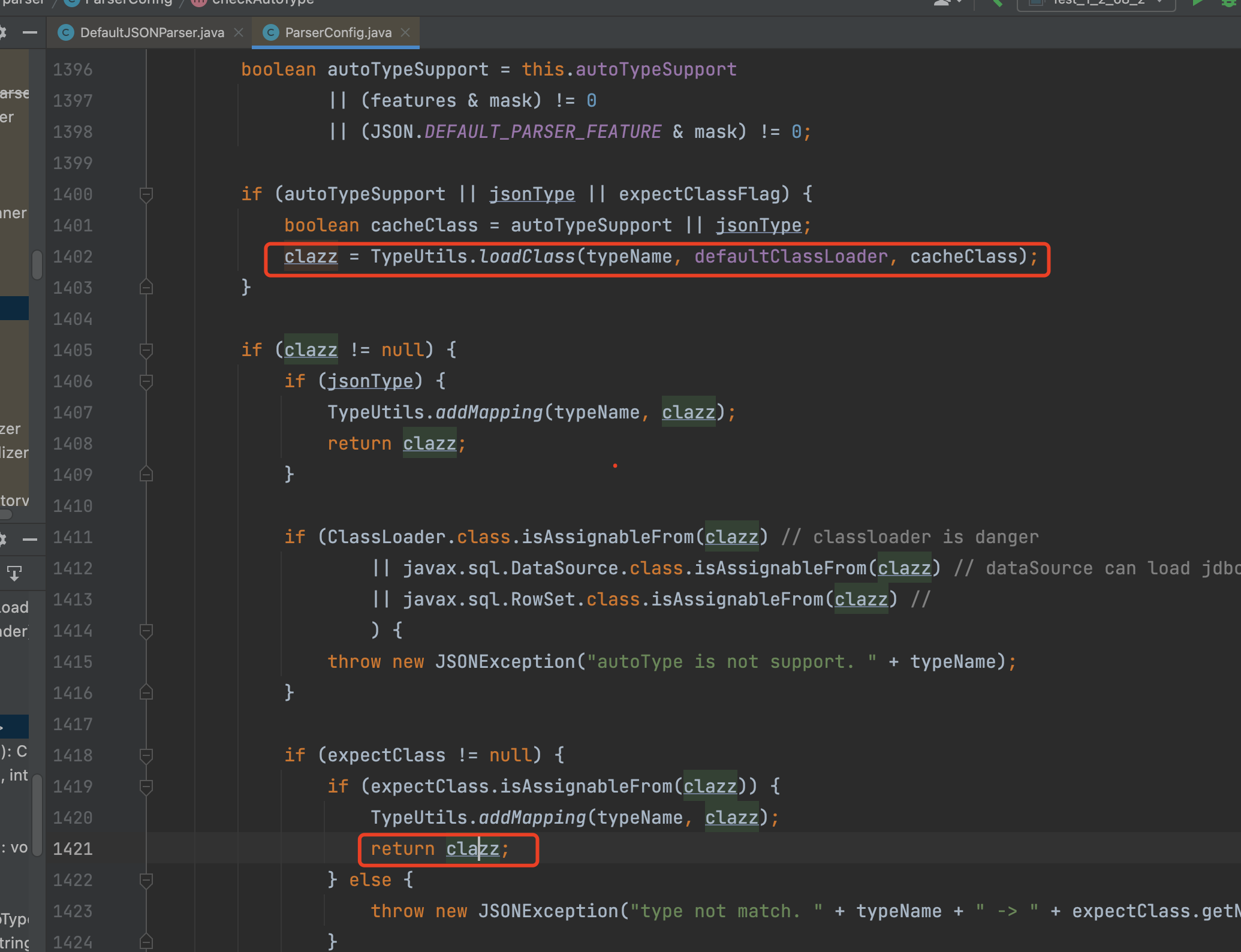Click the Java class icon on ParserConfig.java tab
The width and height of the screenshot is (1241, 952).
point(271,32)
